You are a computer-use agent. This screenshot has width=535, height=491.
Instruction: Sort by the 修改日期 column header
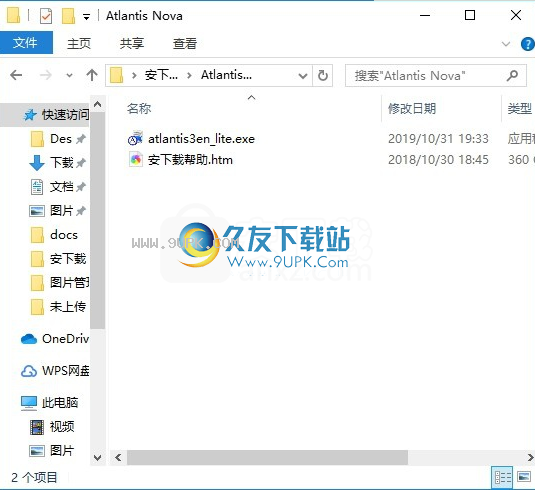[x=412, y=109]
